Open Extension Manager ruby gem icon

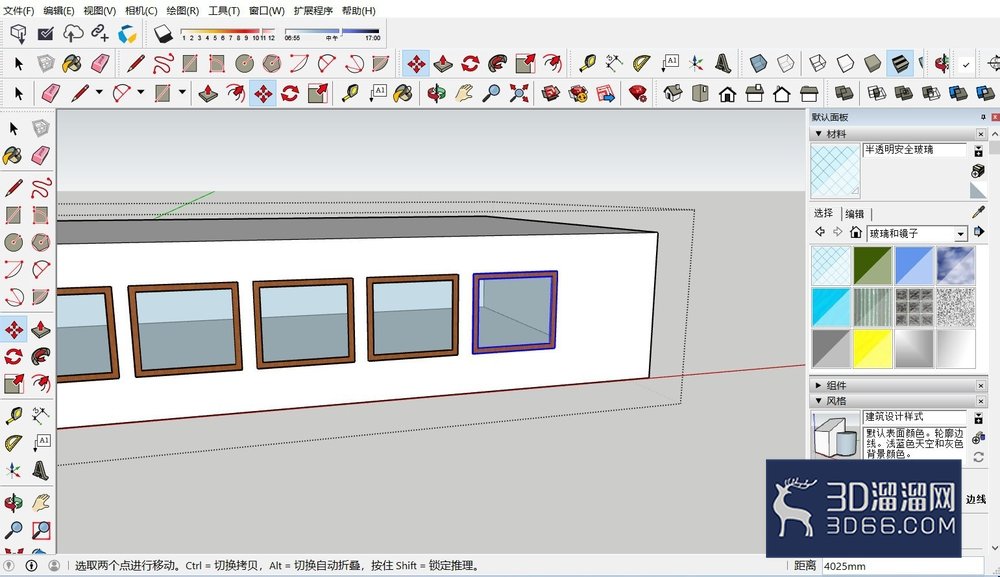(x=638, y=94)
